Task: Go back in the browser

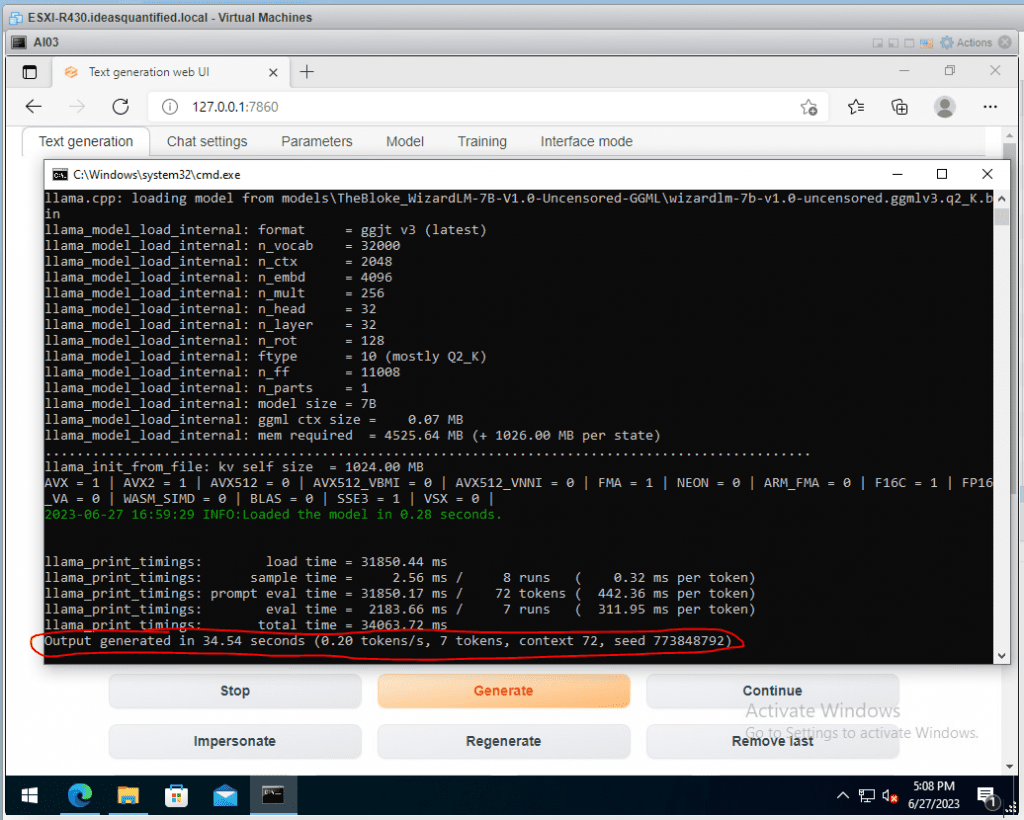Action: coord(33,106)
